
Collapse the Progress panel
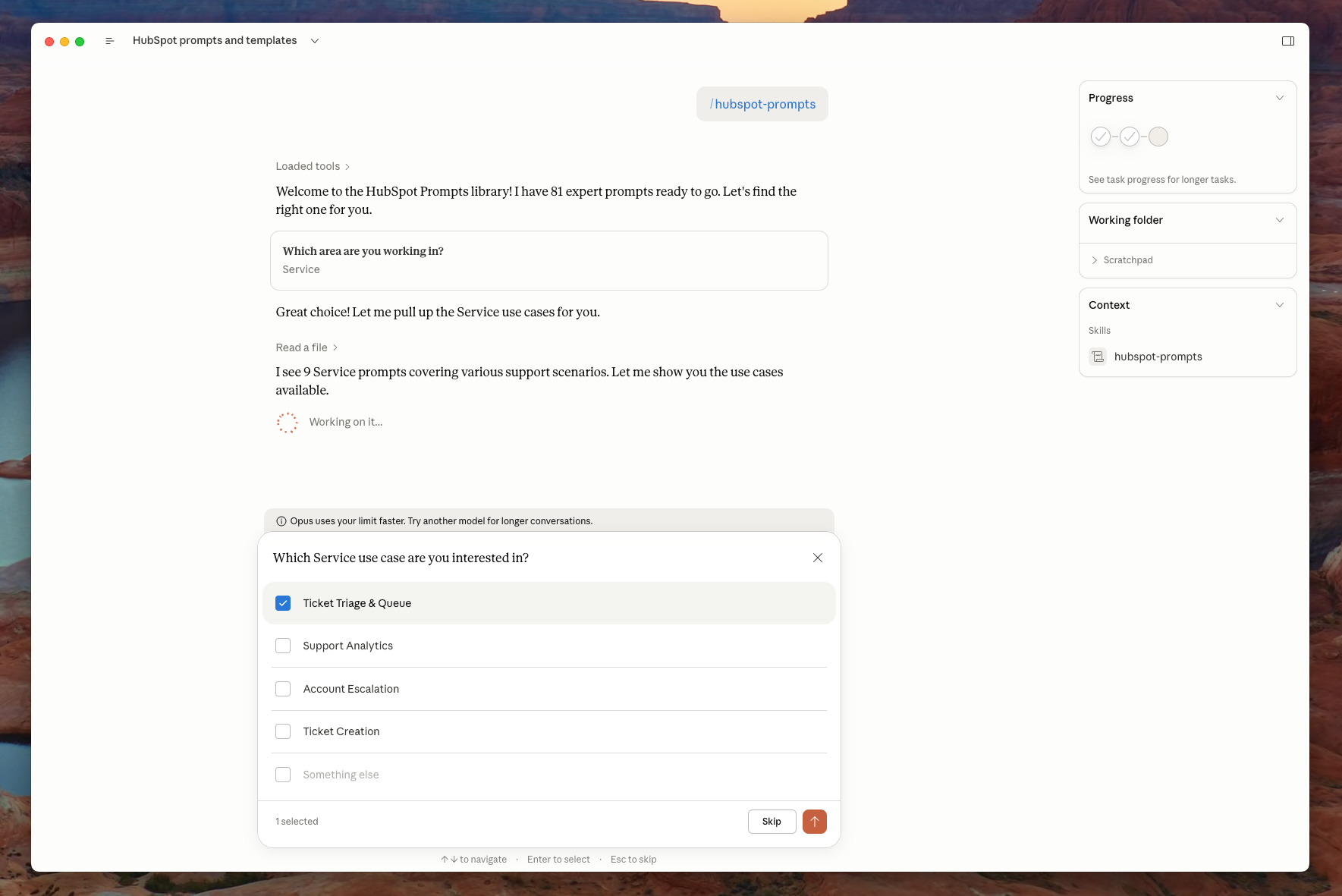pos(1280,98)
